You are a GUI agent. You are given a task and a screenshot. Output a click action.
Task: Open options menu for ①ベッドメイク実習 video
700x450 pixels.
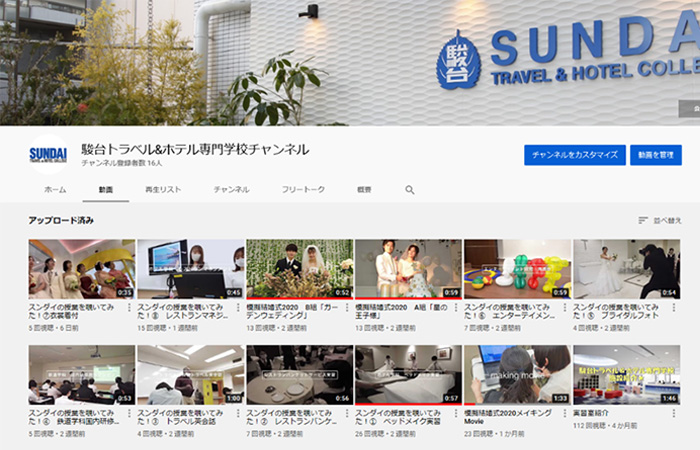pos(456,413)
